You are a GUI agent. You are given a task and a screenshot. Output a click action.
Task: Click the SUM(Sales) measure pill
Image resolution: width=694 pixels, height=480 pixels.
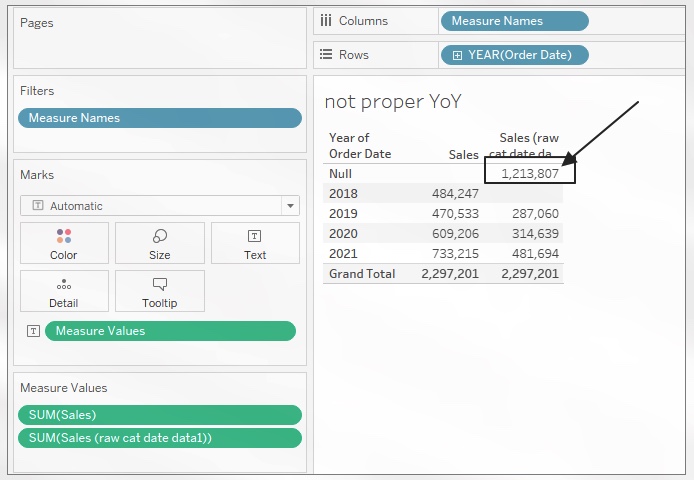coord(160,415)
